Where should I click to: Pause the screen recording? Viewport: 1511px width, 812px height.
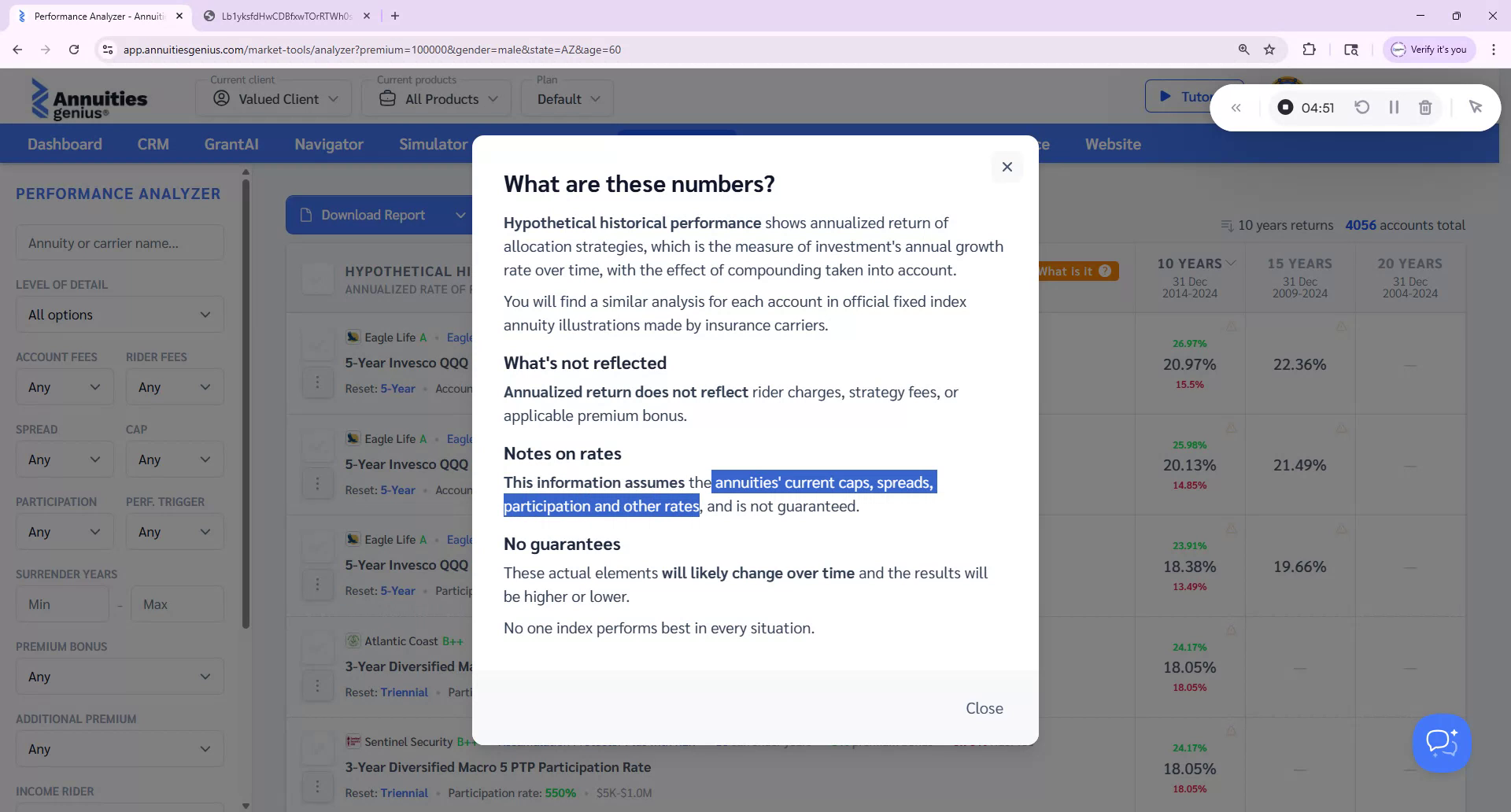(1394, 107)
